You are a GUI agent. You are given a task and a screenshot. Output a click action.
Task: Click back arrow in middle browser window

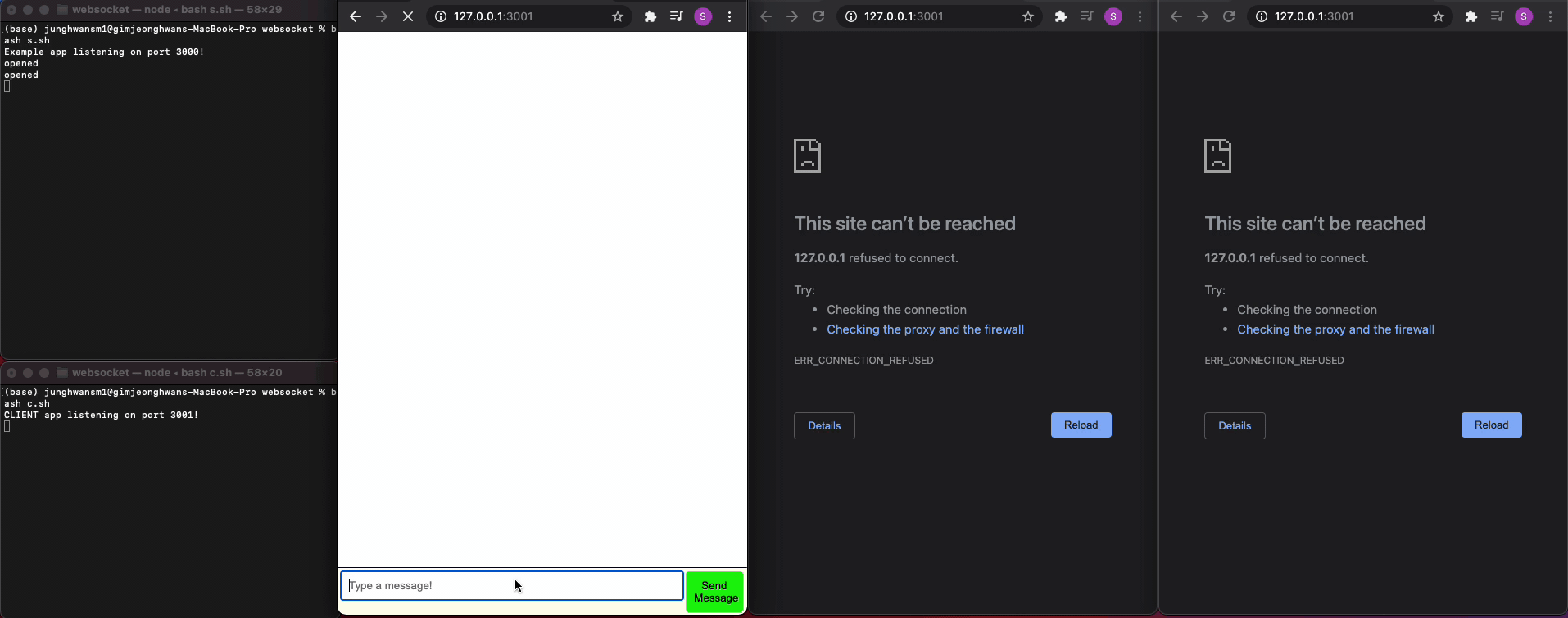[x=766, y=16]
